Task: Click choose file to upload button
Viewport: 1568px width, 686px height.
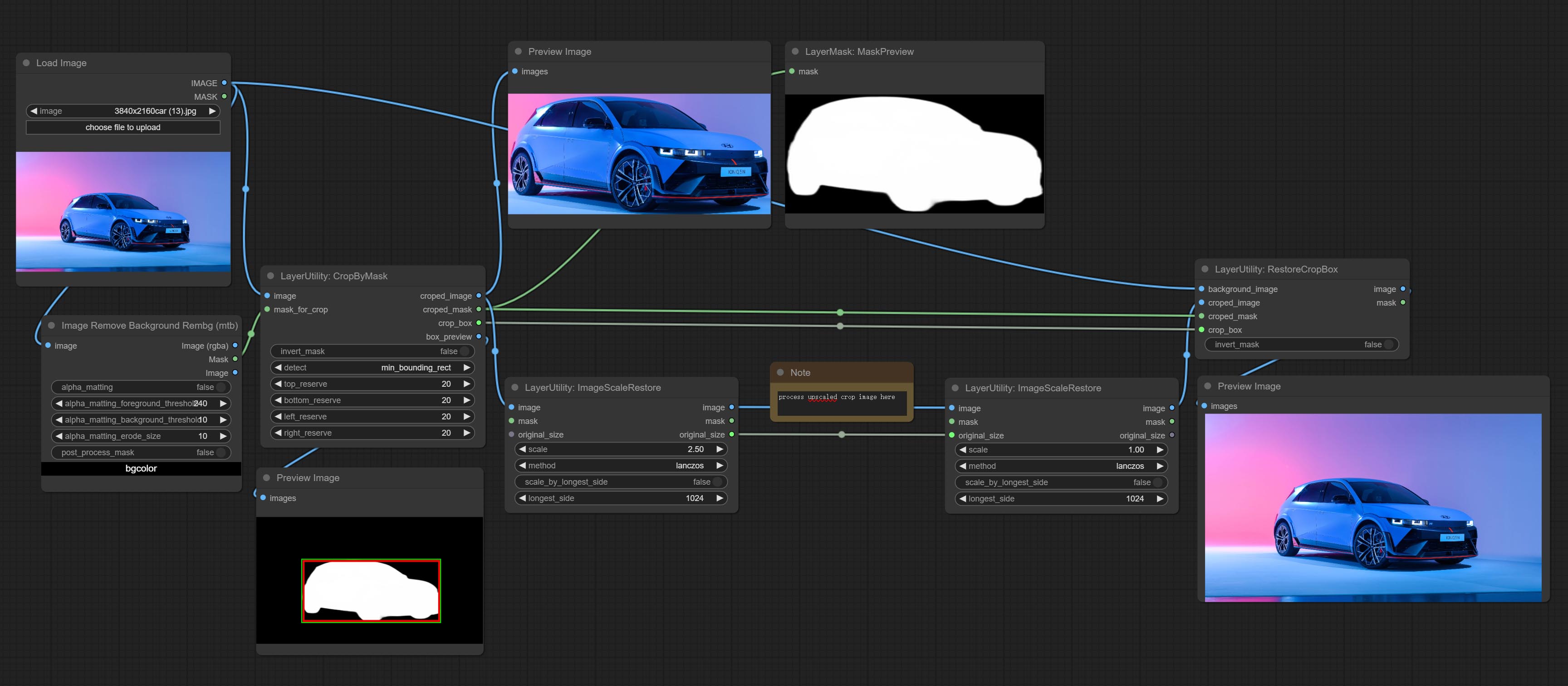Action: pyautogui.click(x=123, y=128)
